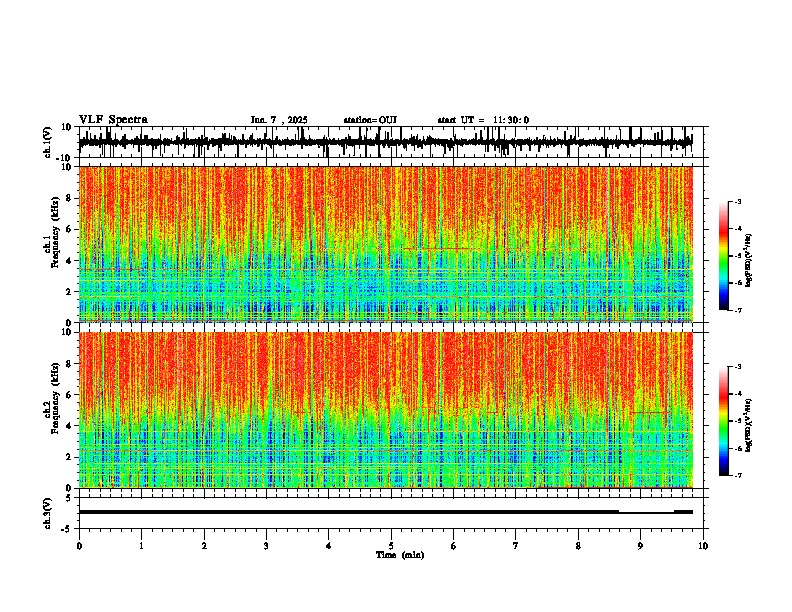Click the '-5' tick on ch.3(V) axis
This screenshot has height=612, width=792.
(67, 529)
